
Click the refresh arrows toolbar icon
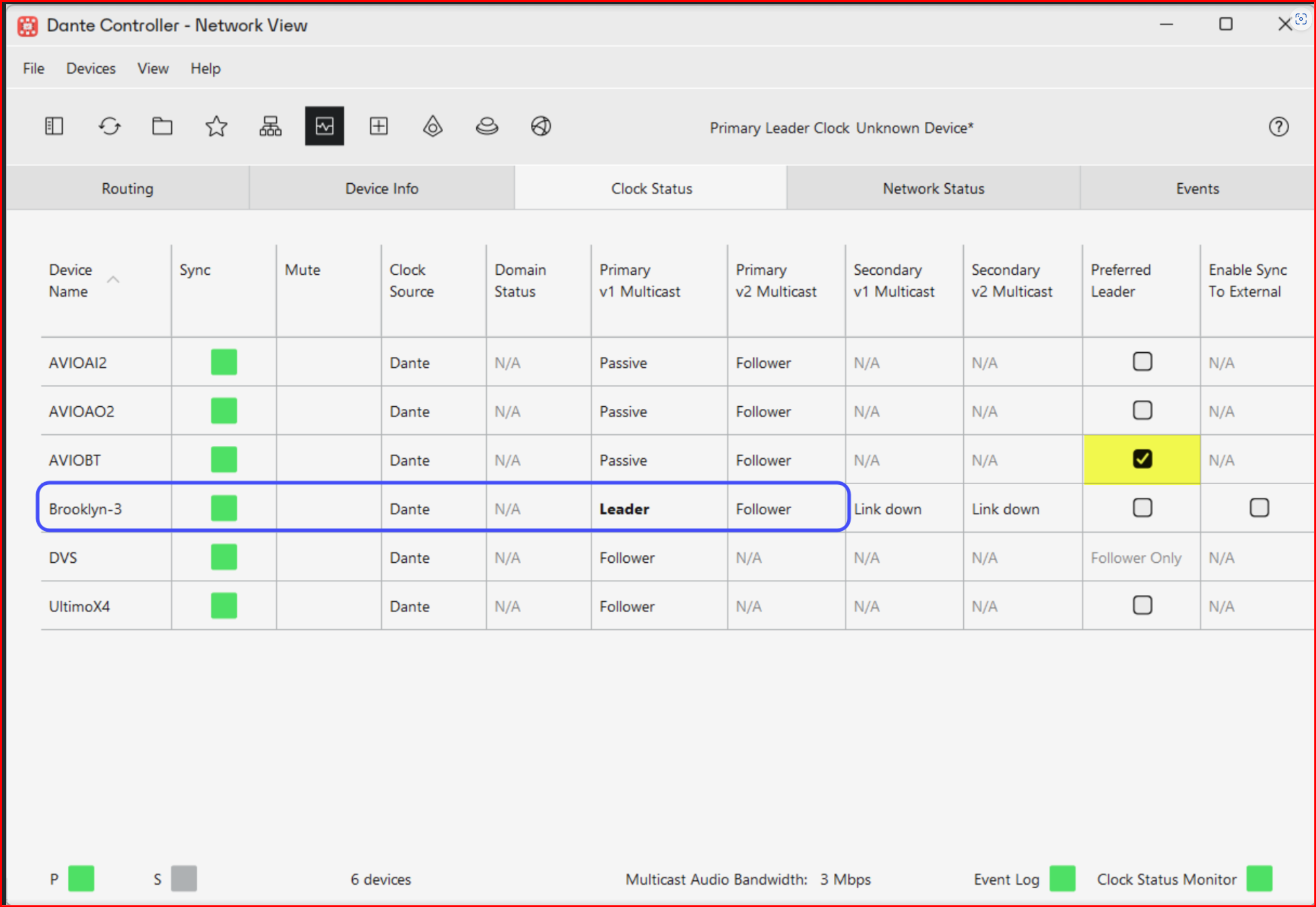pos(109,126)
